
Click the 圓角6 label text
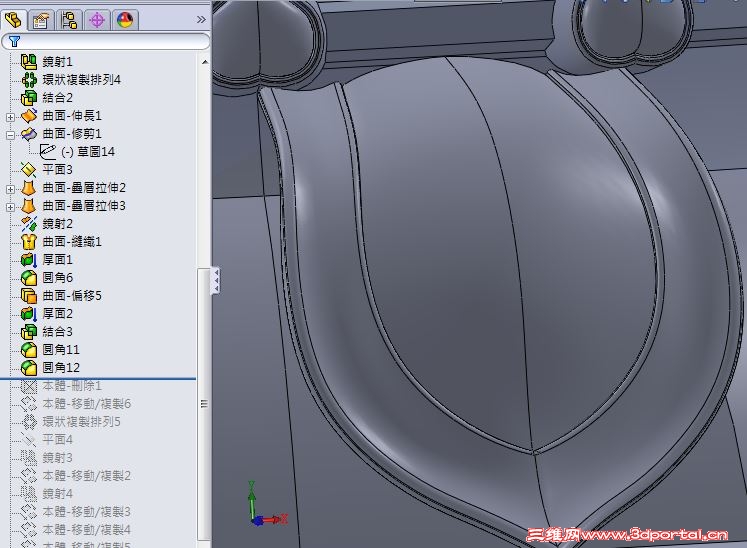pos(57,278)
